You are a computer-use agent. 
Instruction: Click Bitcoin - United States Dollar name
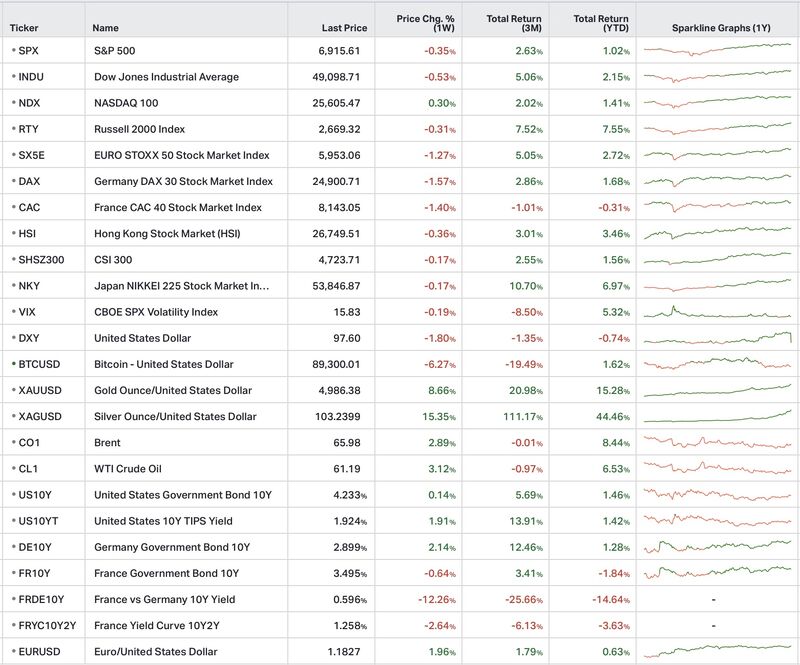(164, 364)
